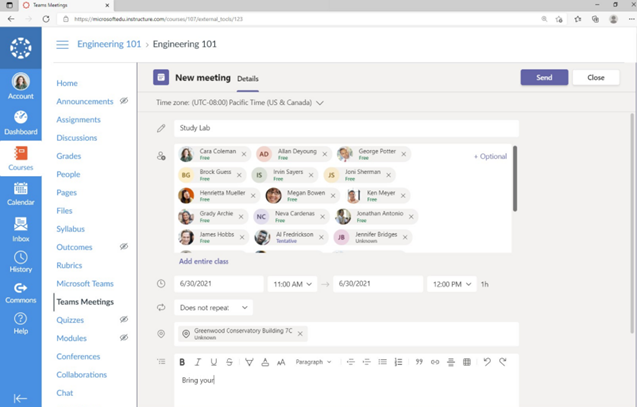This screenshot has height=407, width=637.
Task: Click the Bold formatting icon
Action: [182, 362]
